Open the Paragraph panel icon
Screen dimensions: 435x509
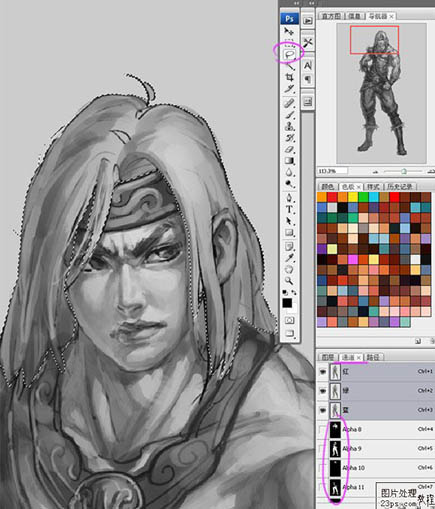point(308,79)
